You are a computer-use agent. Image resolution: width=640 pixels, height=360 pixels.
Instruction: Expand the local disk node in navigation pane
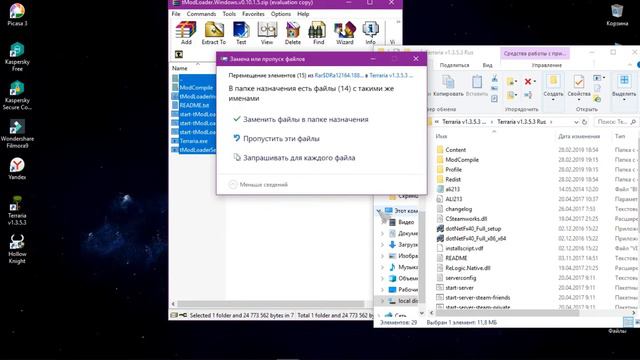click(382, 301)
